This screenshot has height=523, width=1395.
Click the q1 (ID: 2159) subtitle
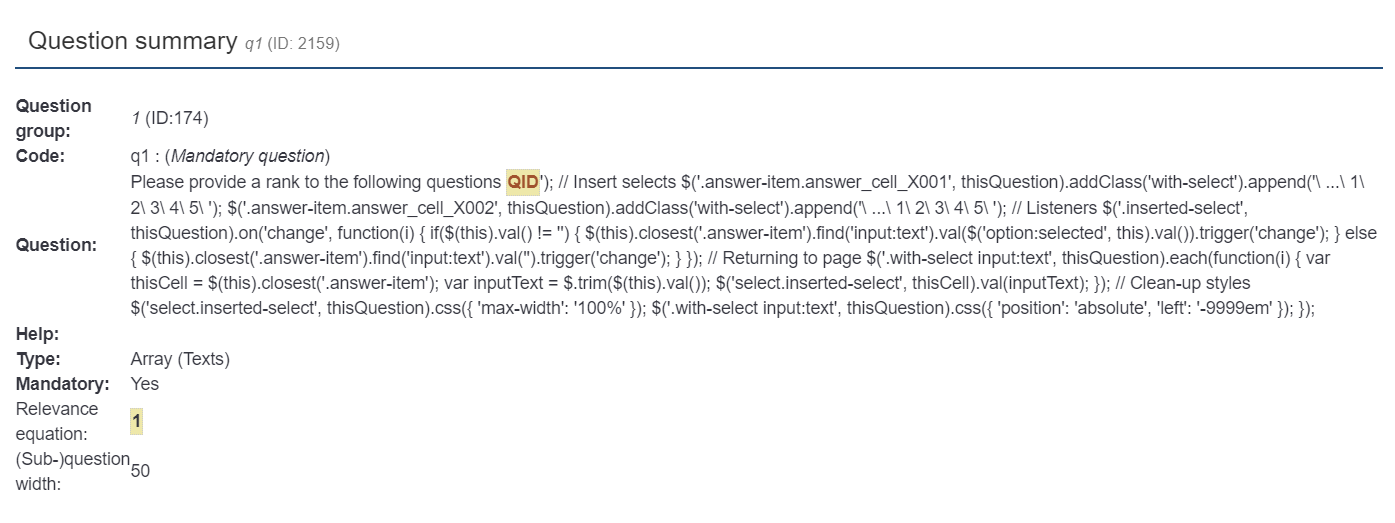[296, 44]
